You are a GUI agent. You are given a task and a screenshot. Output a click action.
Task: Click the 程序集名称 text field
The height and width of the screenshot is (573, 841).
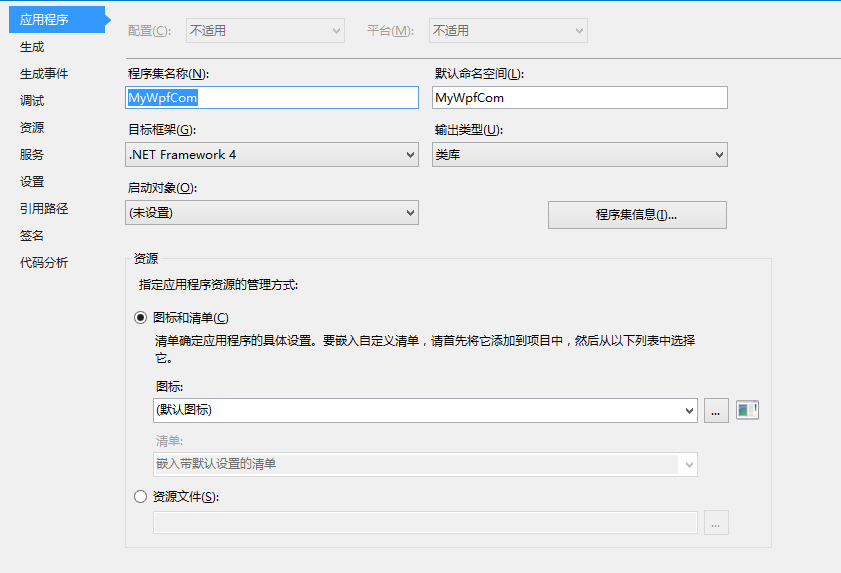(271, 98)
